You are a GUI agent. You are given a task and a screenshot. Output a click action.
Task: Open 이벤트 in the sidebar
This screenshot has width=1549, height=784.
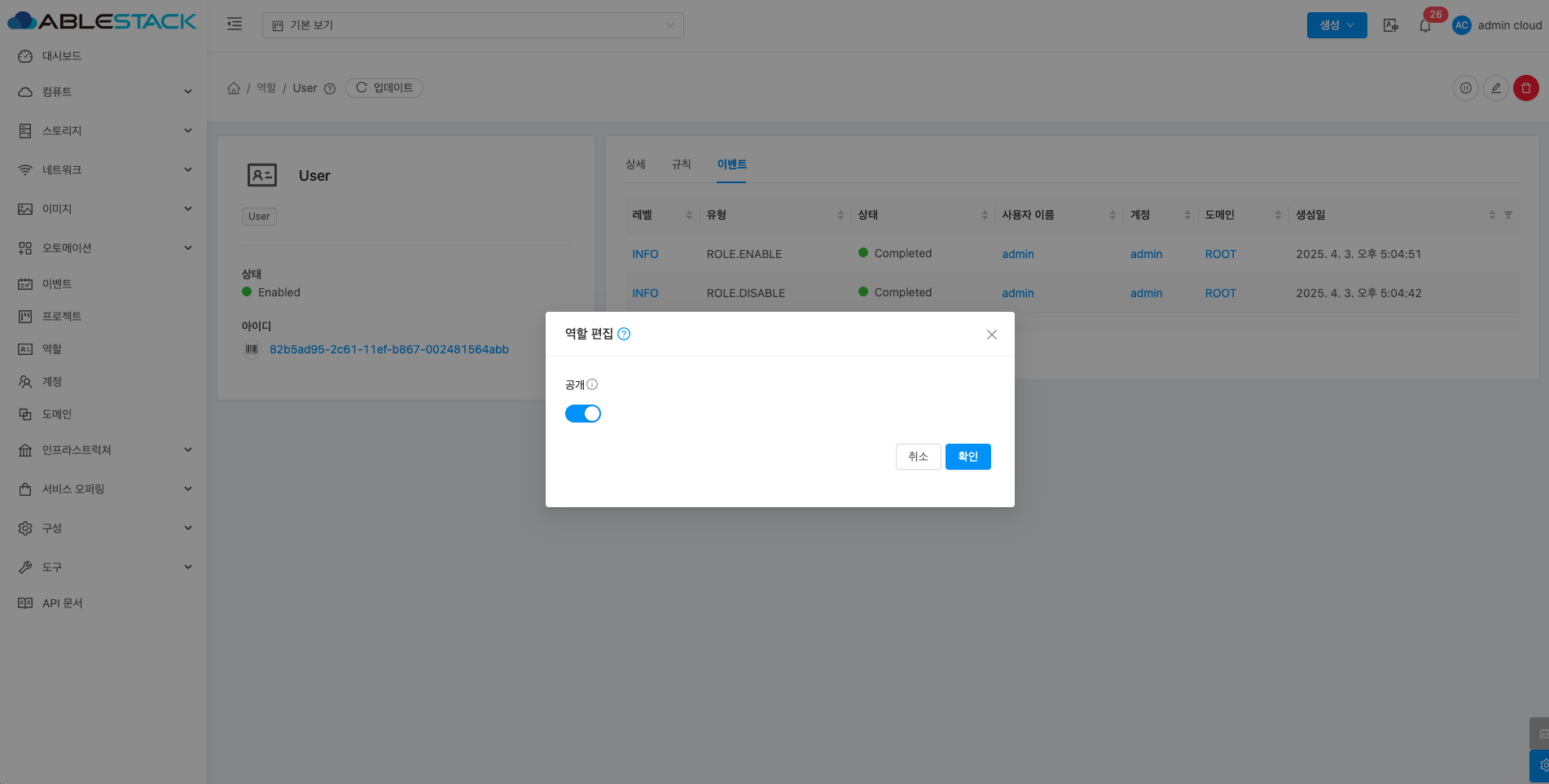pos(103,284)
